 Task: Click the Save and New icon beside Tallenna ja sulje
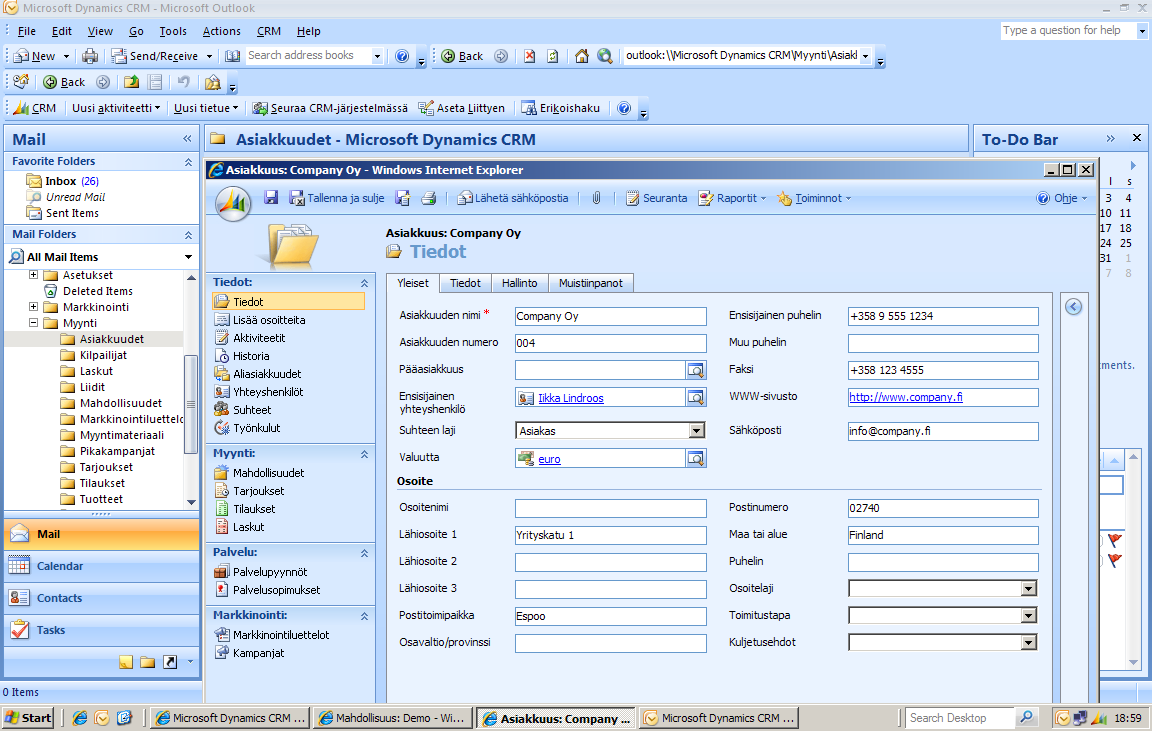[402, 198]
